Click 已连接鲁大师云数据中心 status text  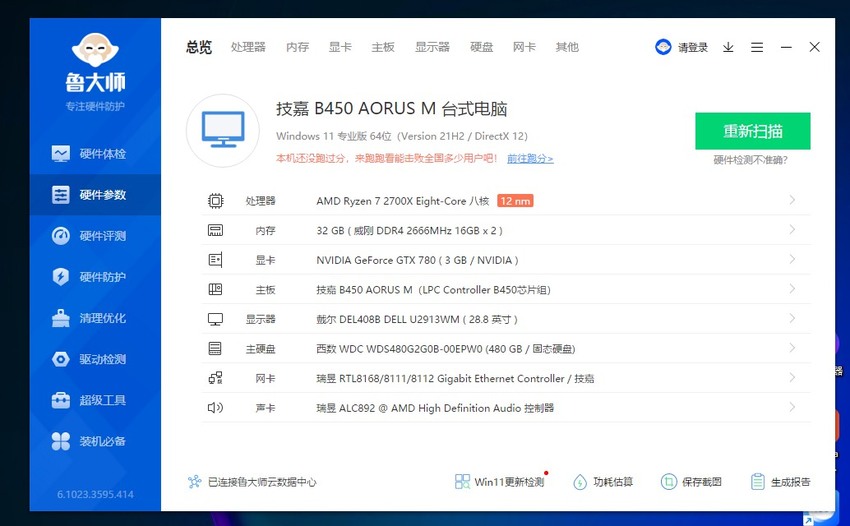262,482
